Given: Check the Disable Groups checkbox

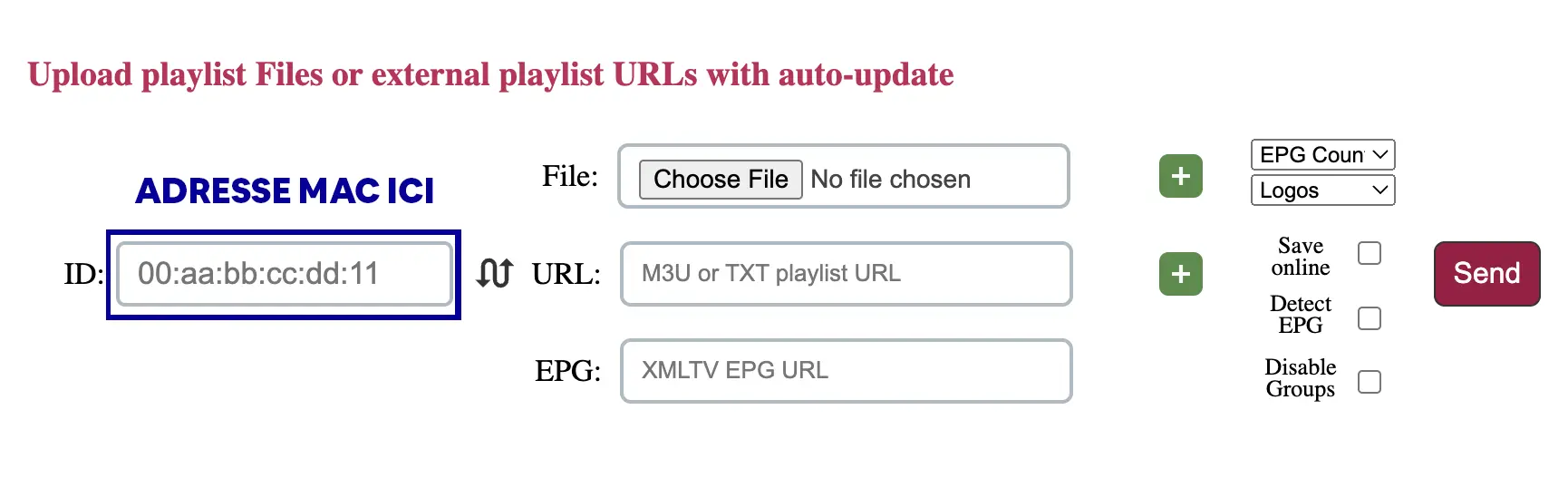Looking at the screenshot, I should pyautogui.click(x=1370, y=382).
